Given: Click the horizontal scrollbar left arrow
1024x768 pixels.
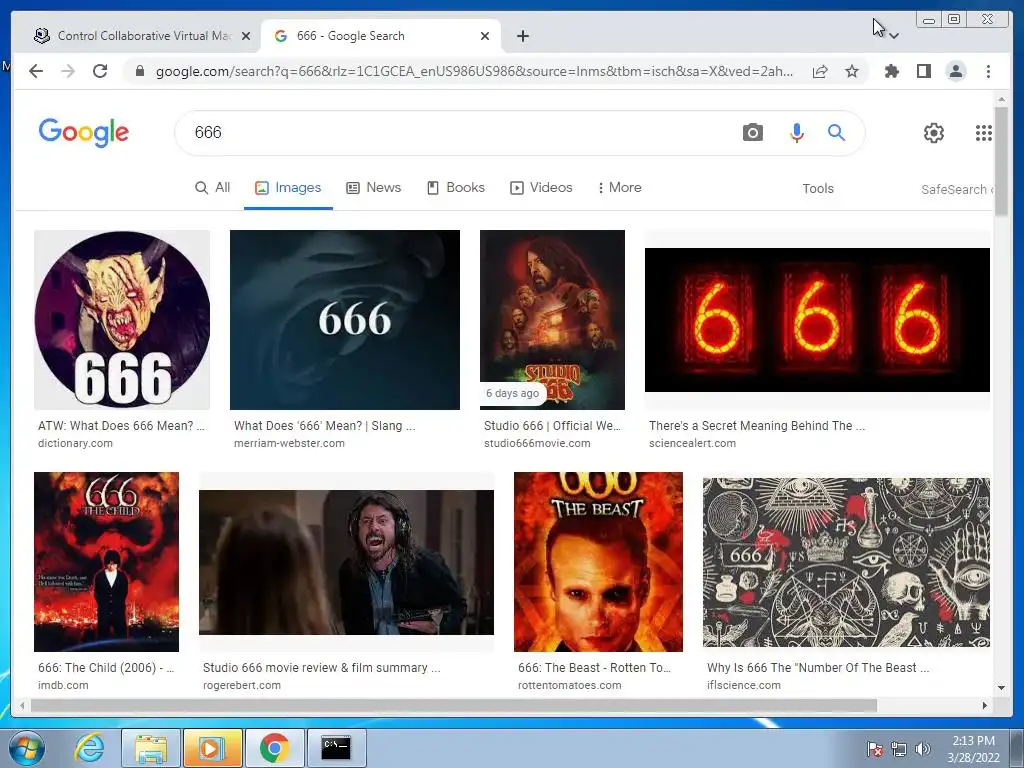Looking at the screenshot, I should tap(22, 705).
